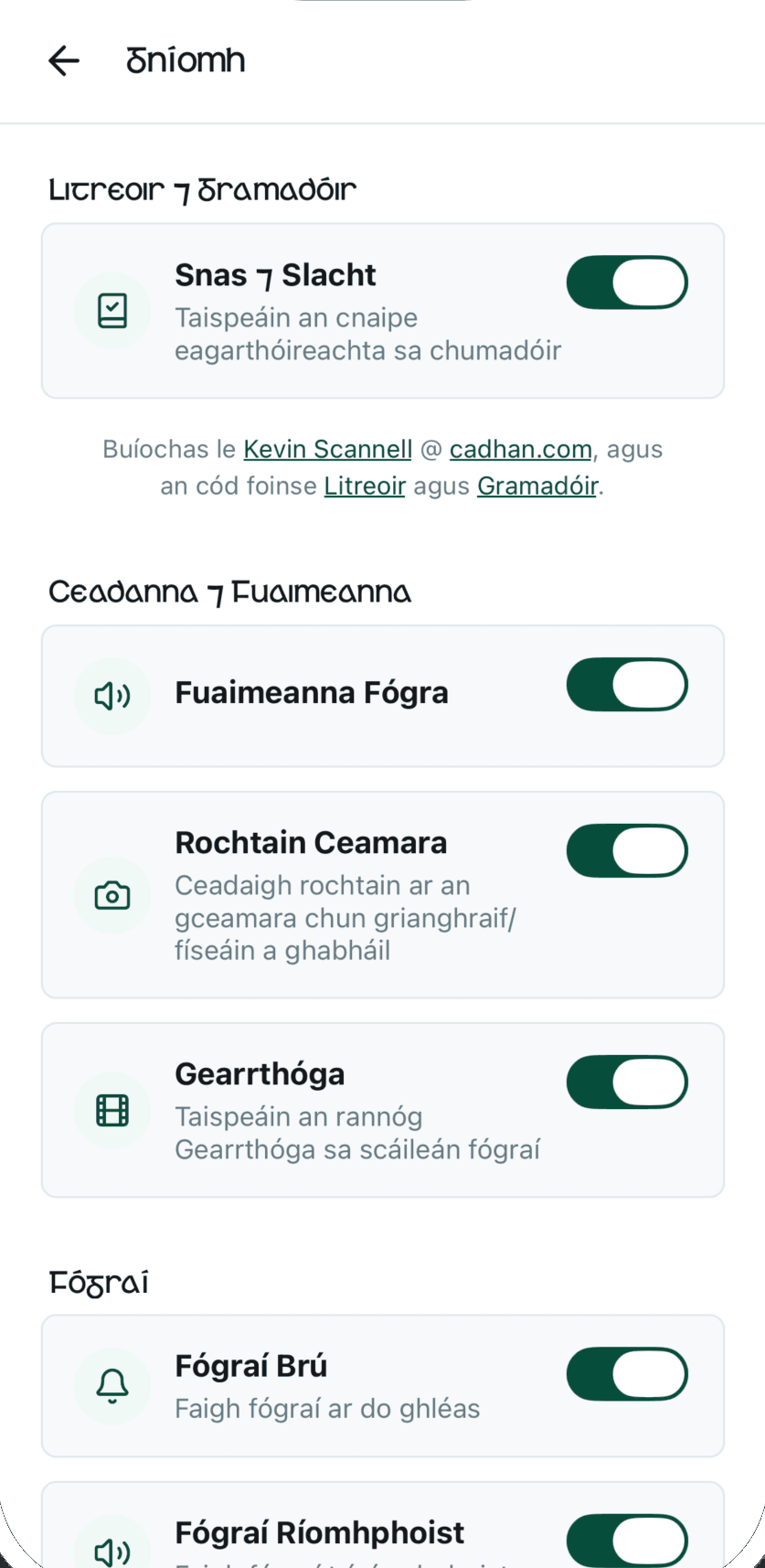The image size is (765, 1568).
Task: Click the Fuaimeanna Fógra speaker icon
Action: [x=112, y=697]
